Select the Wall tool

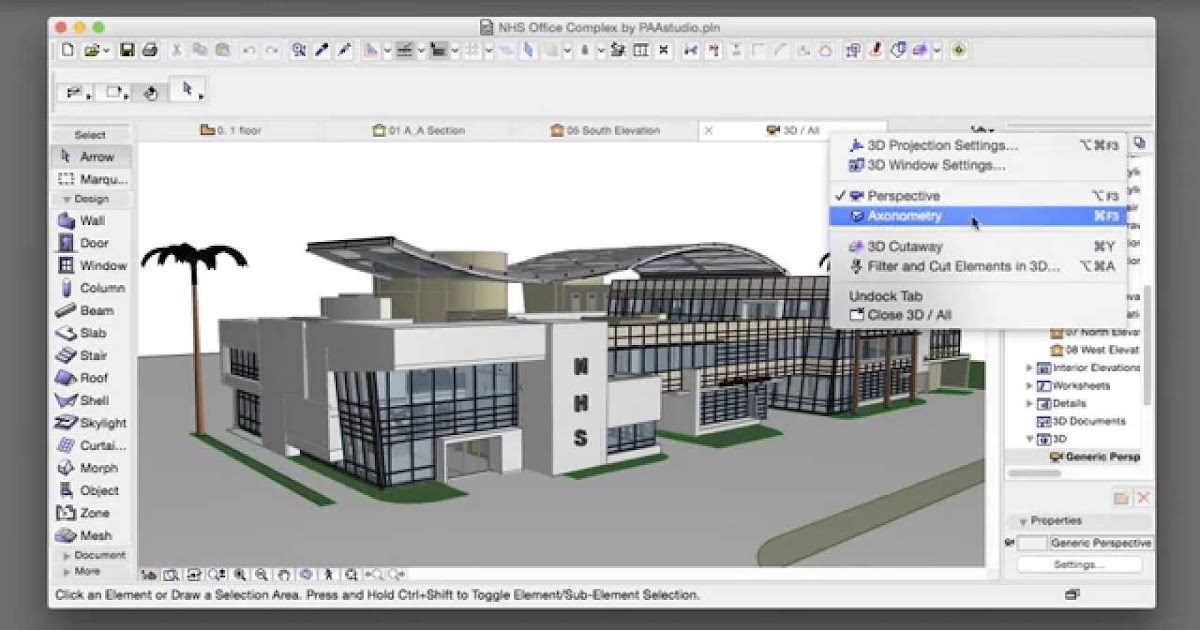pos(91,220)
